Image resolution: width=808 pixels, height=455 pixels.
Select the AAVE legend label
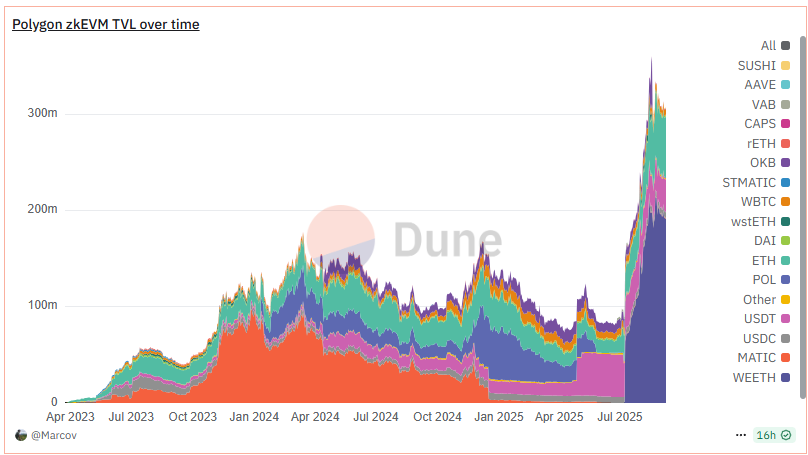click(760, 85)
